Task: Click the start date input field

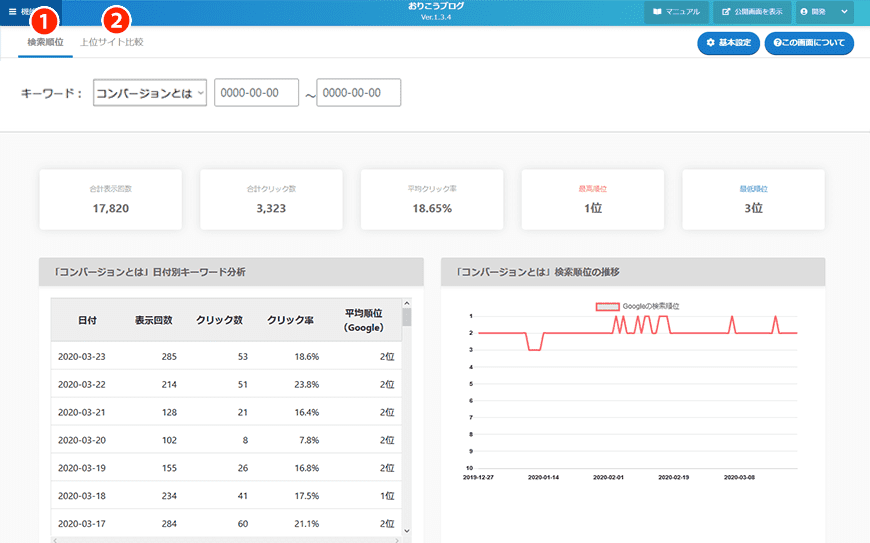Action: (256, 93)
